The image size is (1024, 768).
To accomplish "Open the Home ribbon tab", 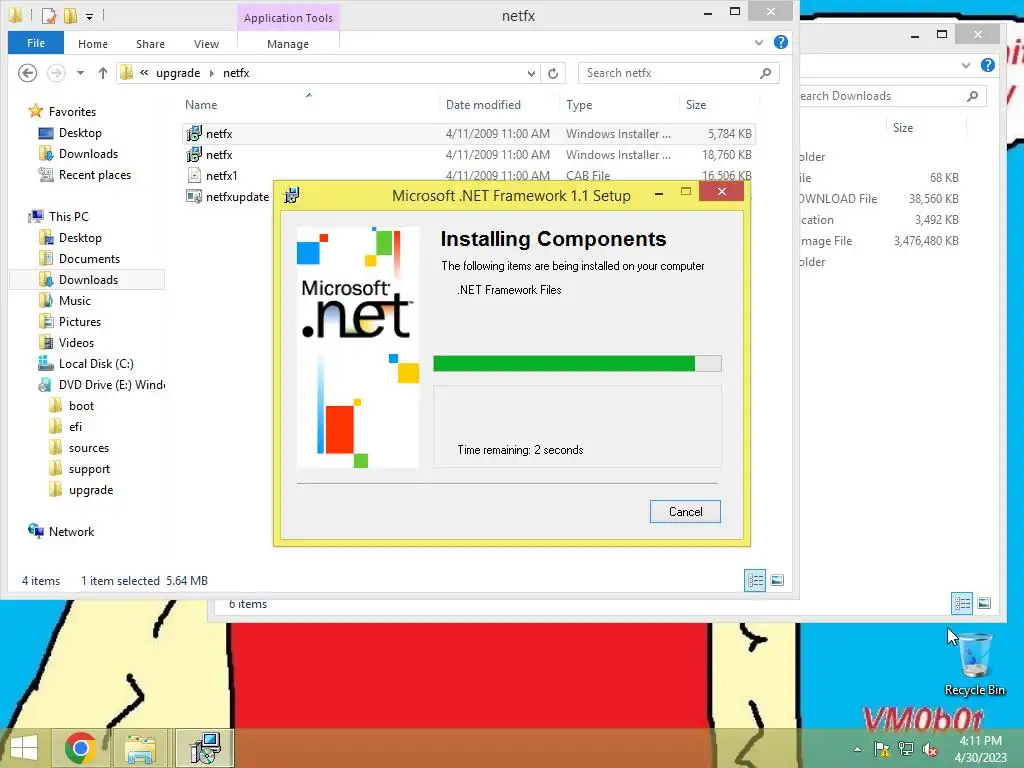I will pos(93,44).
